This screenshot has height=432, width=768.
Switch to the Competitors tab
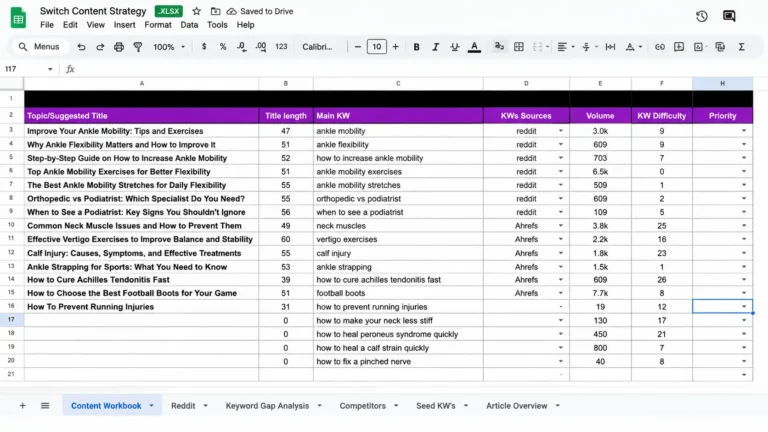point(362,406)
